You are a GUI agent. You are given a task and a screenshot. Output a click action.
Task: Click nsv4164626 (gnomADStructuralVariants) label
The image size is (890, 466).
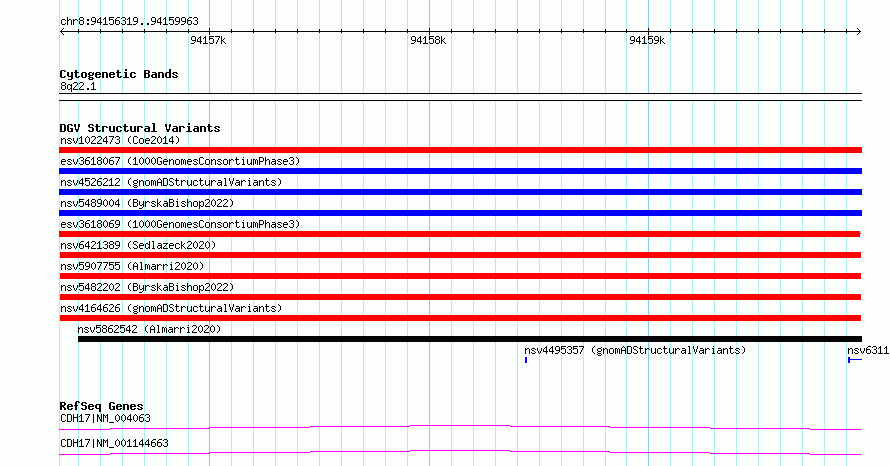[x=171, y=308]
